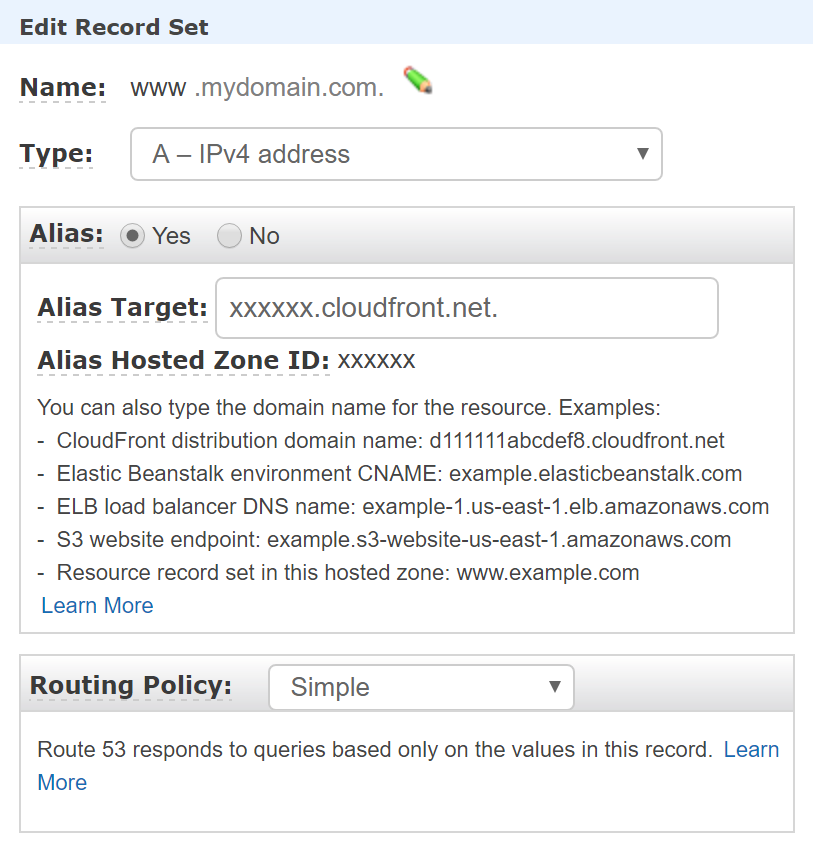The width and height of the screenshot is (813, 844).
Task: Click the Alias Hosted Zone ID label
Action: (183, 360)
